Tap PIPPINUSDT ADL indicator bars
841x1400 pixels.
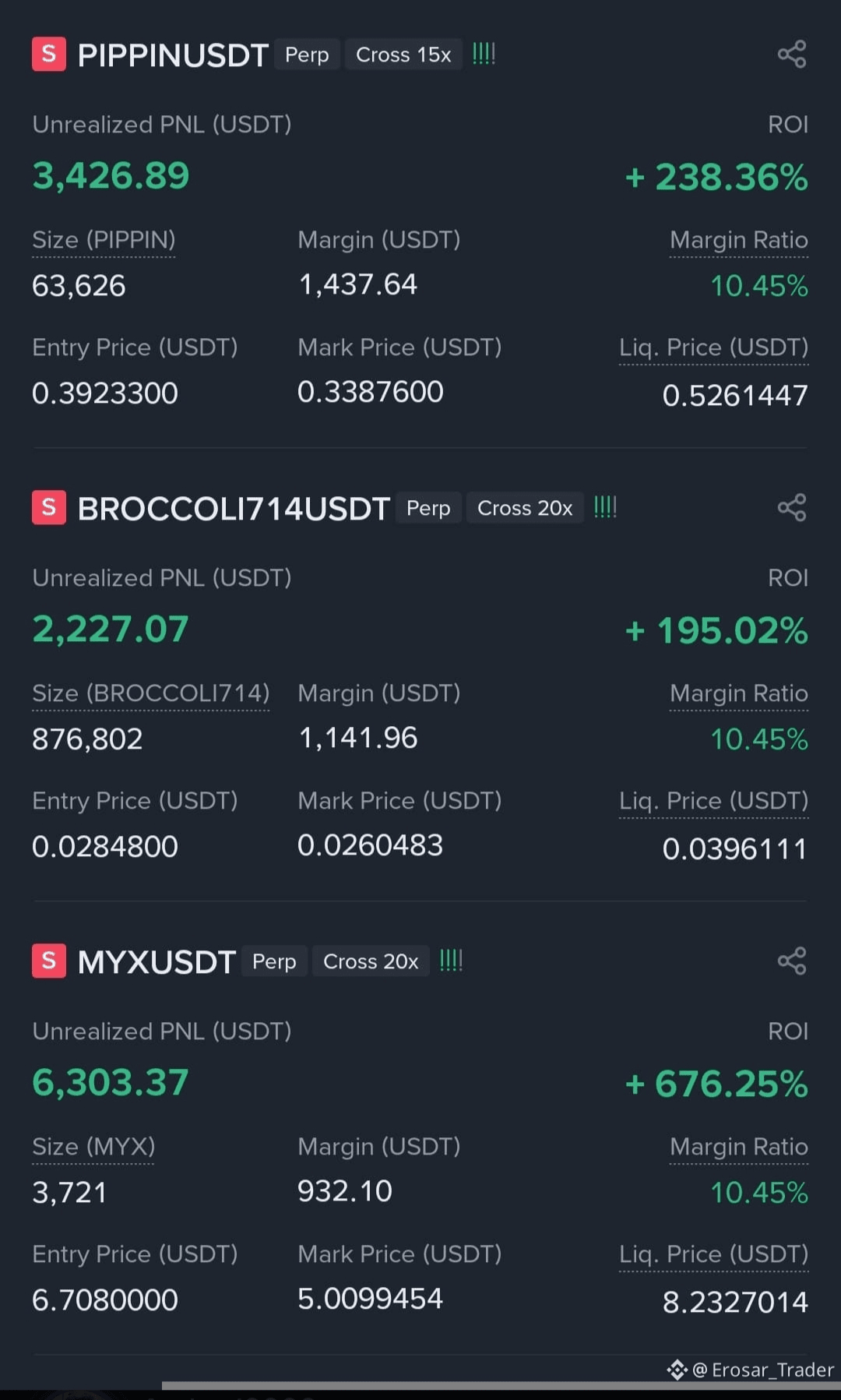pos(484,54)
